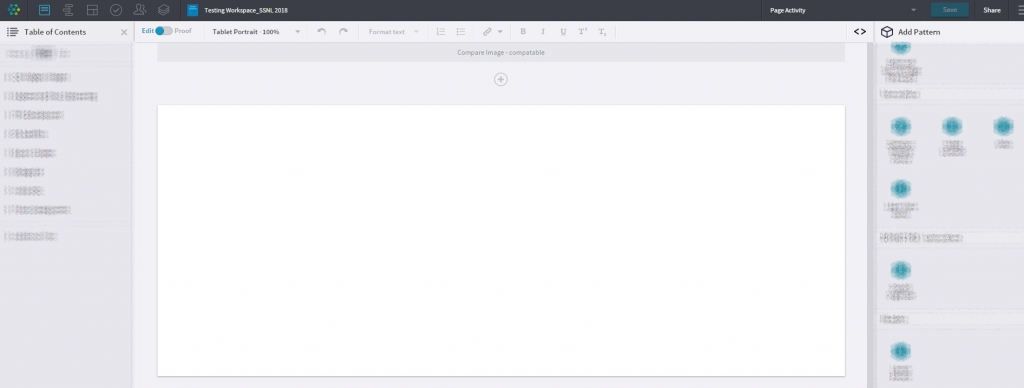Open the users icon in top bar

tap(139, 10)
